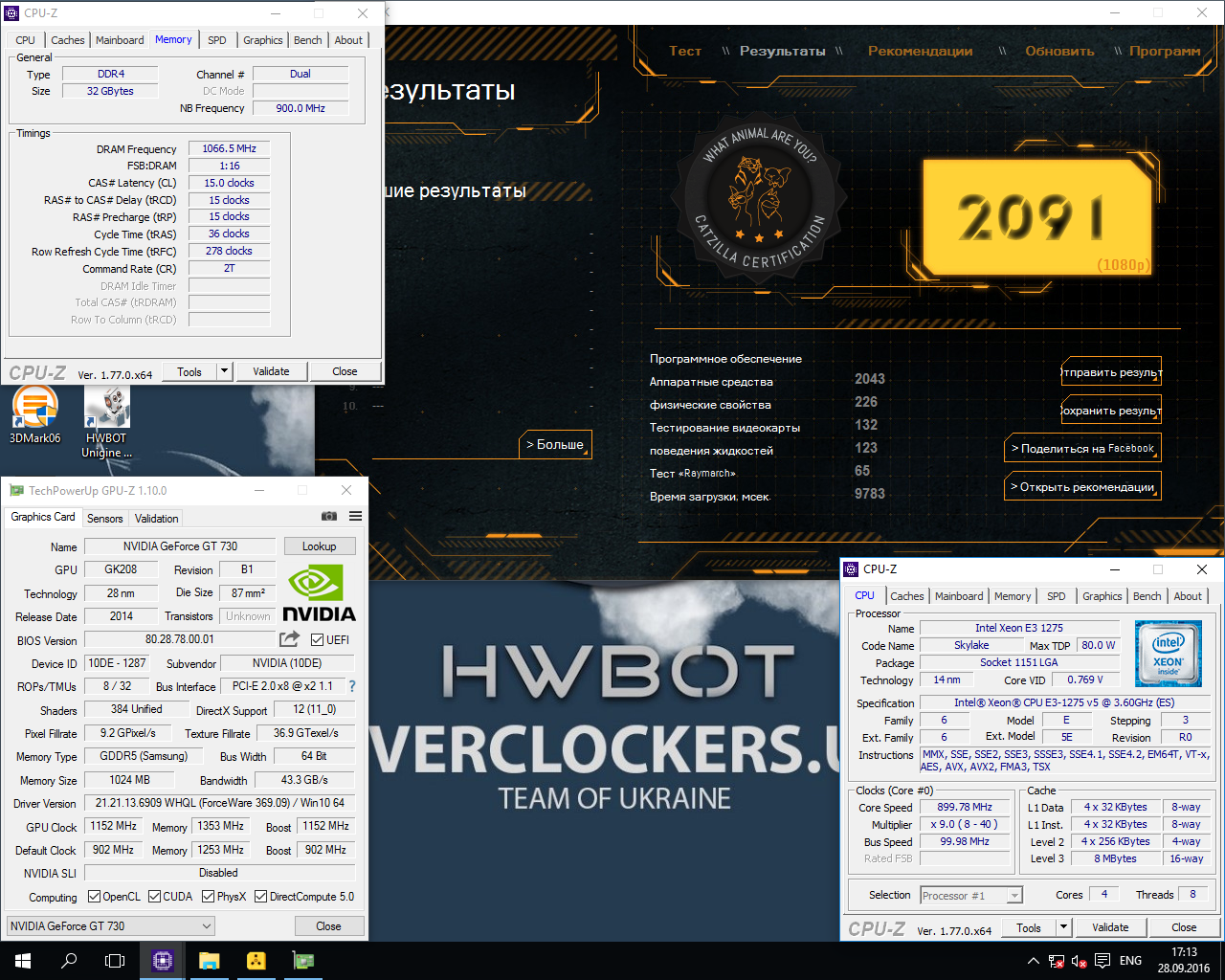Open the SPD tab in the memory CPU-Z window
The image size is (1225, 980).
click(x=217, y=40)
